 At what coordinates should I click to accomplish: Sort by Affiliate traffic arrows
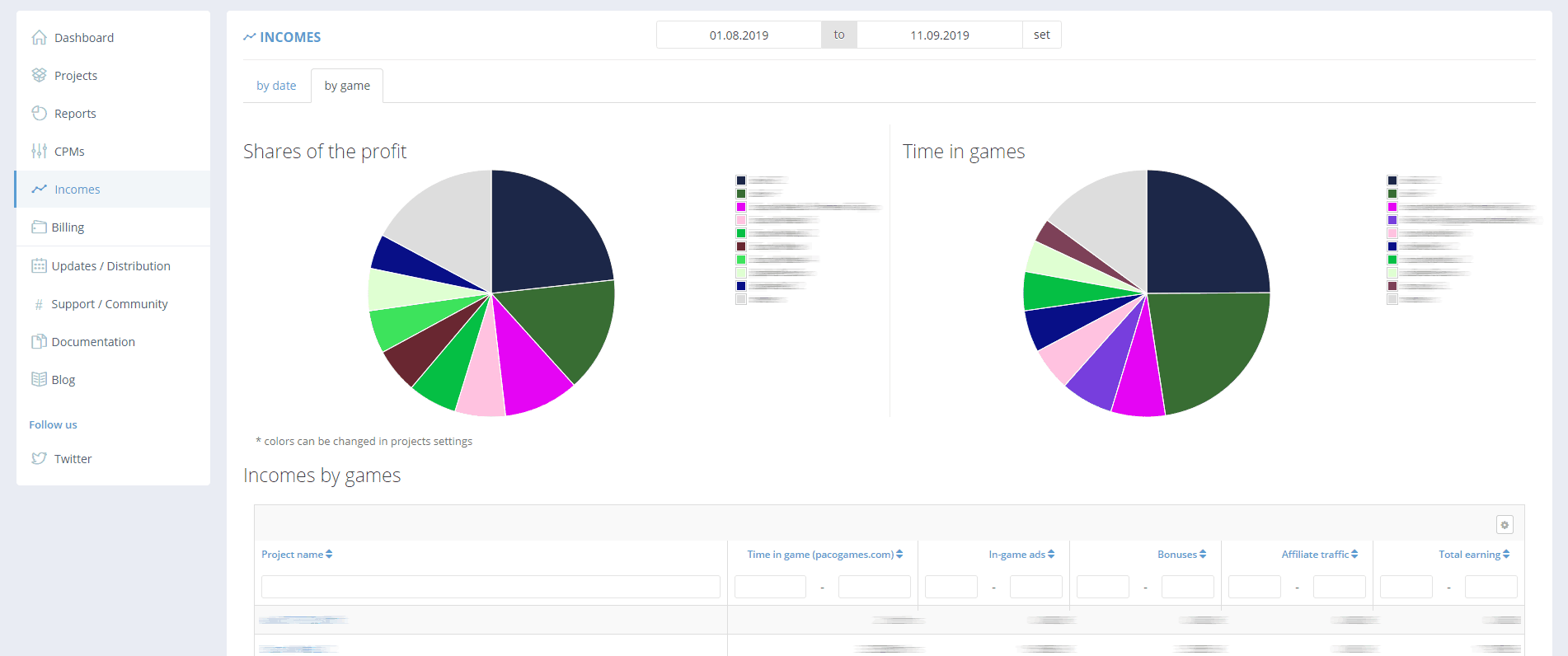[x=1354, y=555]
